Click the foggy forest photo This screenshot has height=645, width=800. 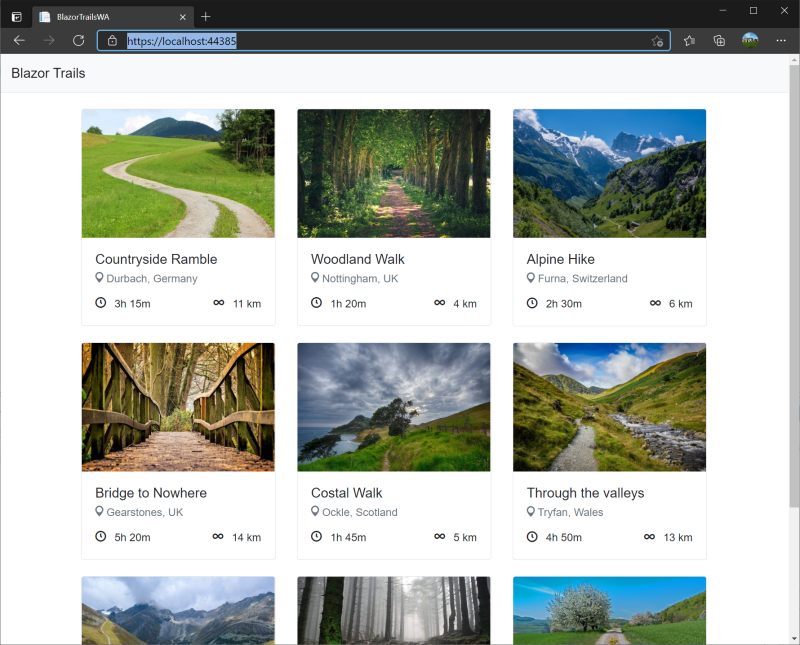click(x=394, y=610)
